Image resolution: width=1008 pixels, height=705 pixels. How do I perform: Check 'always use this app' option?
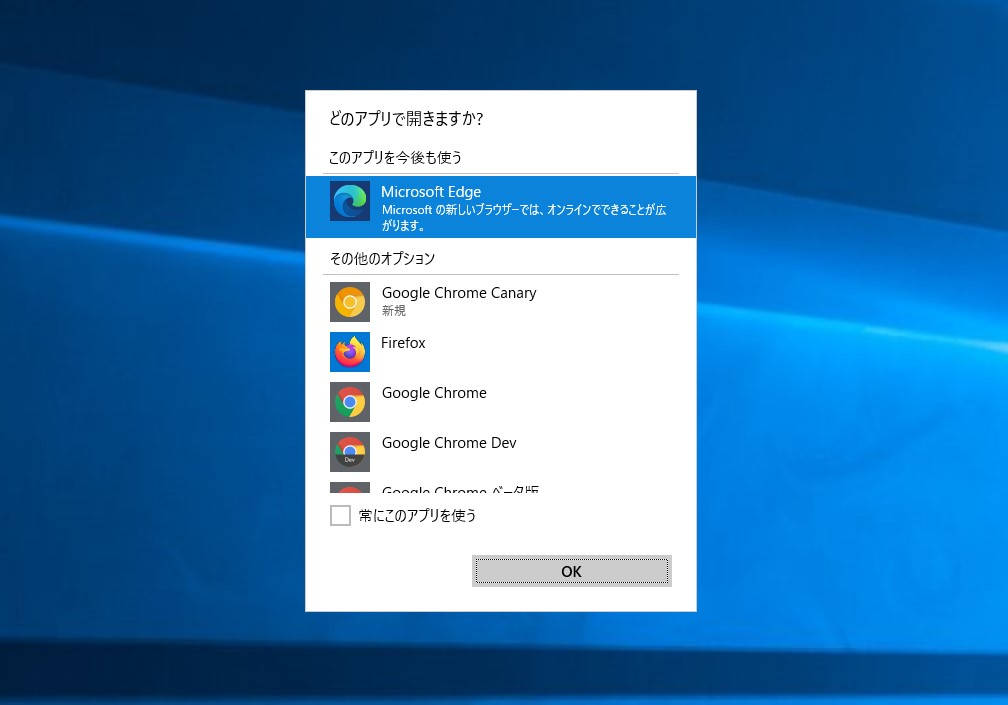click(x=340, y=515)
